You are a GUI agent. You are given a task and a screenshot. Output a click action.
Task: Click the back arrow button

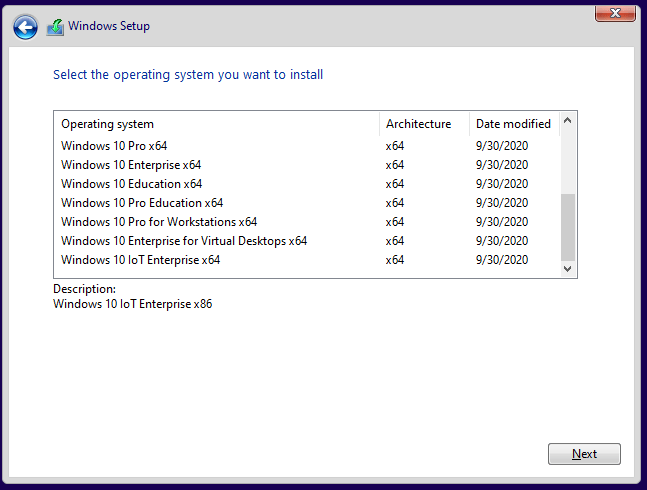click(26, 27)
